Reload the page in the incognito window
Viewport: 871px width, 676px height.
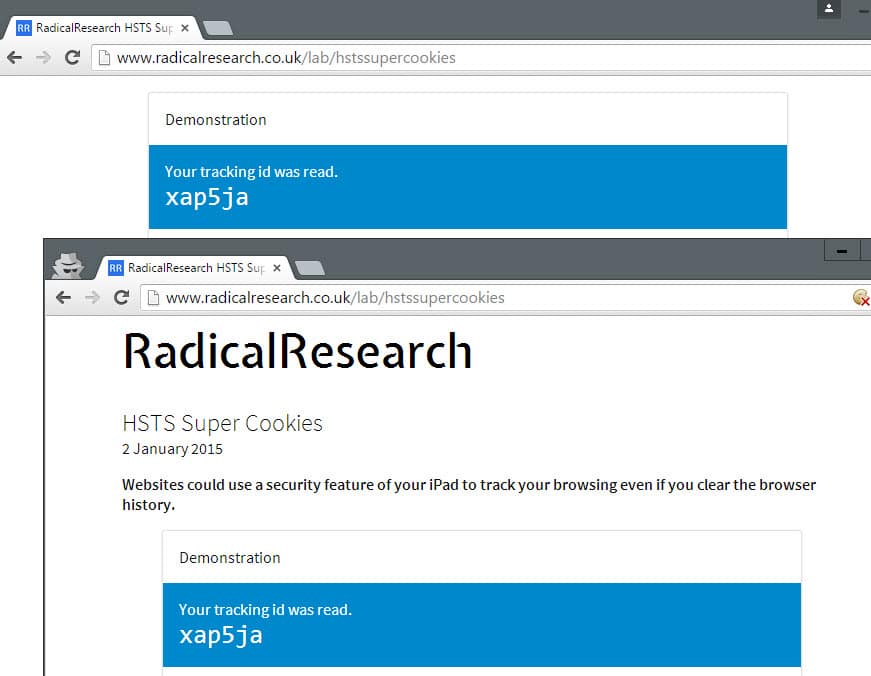[122, 297]
